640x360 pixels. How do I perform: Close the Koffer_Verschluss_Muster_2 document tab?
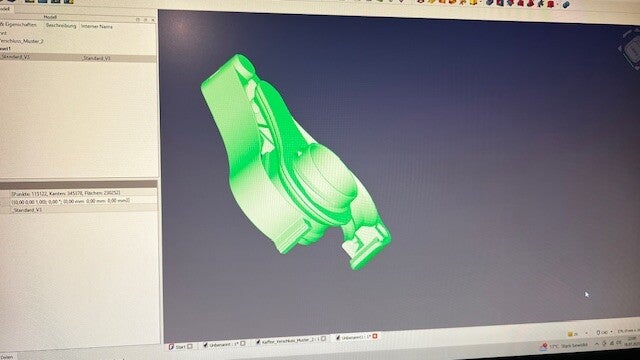(323, 338)
